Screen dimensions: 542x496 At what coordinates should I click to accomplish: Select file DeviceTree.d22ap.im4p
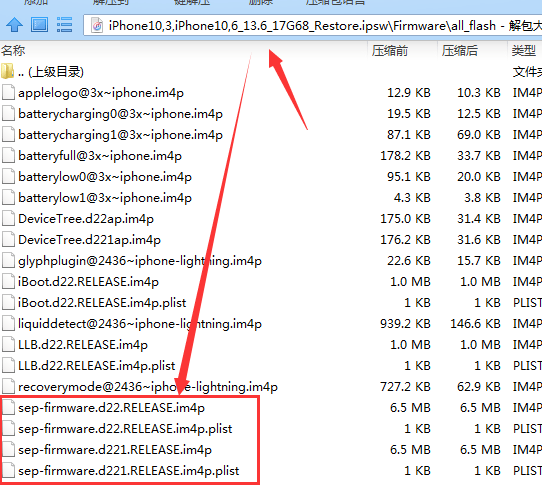point(86,219)
